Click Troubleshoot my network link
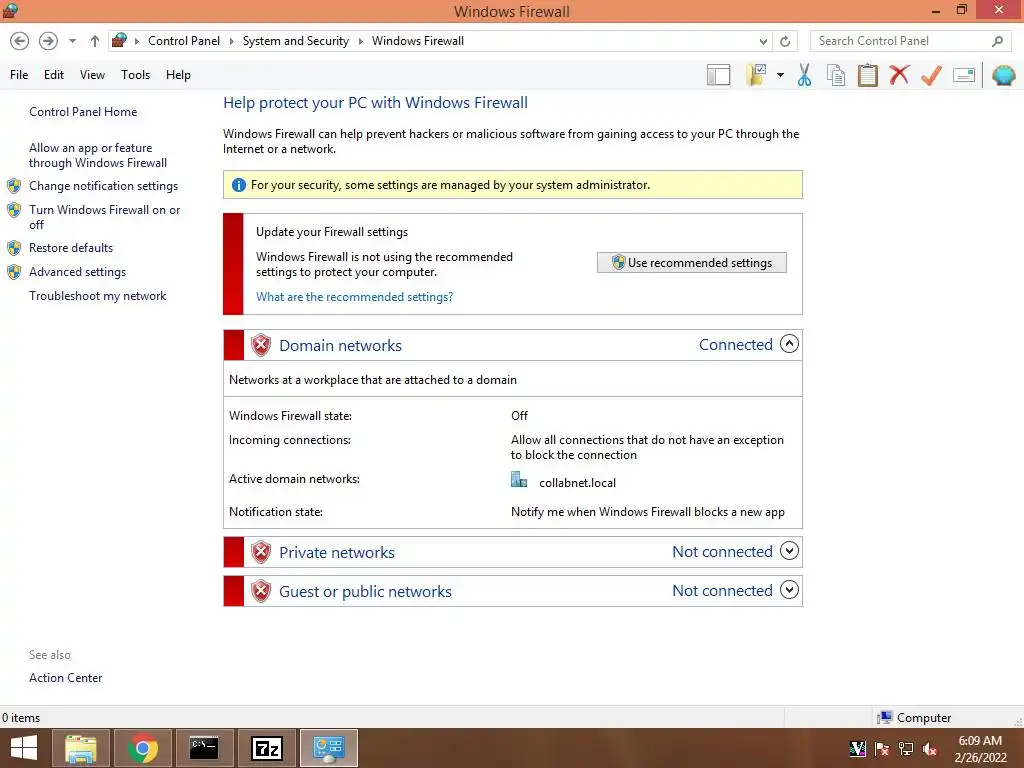Screen dimensions: 1024x768 tap(97, 296)
